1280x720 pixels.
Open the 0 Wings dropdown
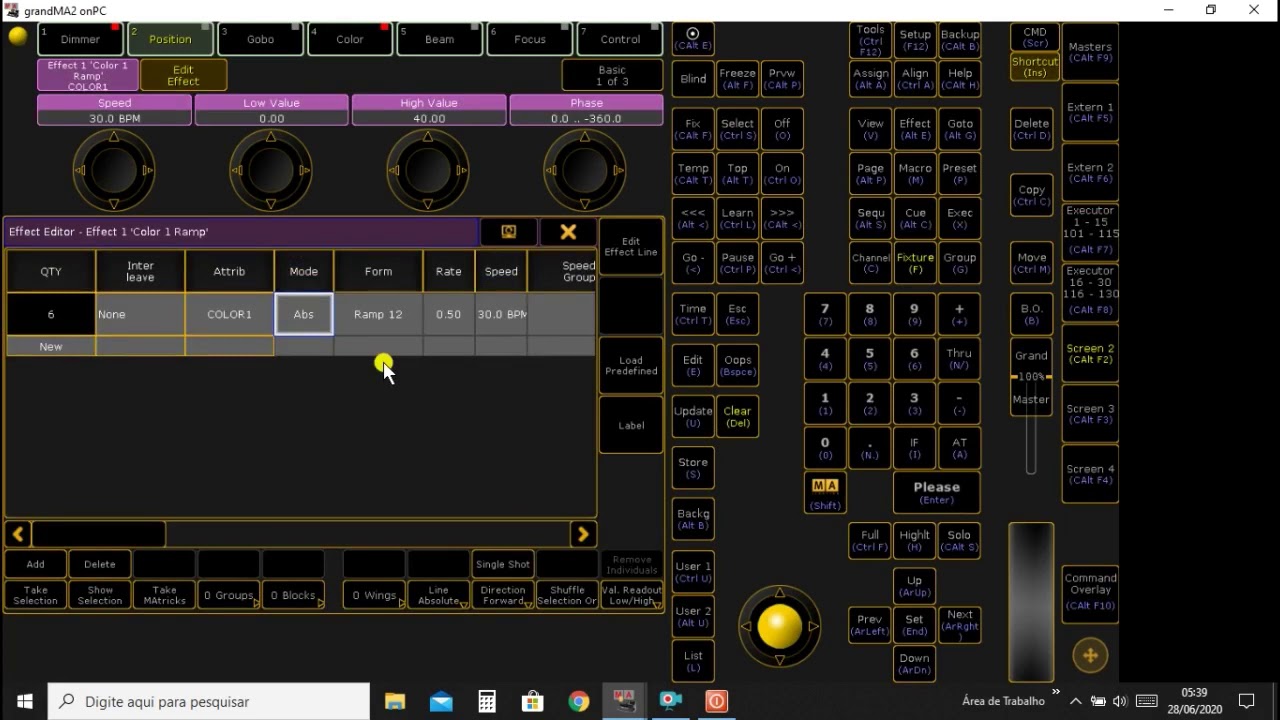[374, 595]
